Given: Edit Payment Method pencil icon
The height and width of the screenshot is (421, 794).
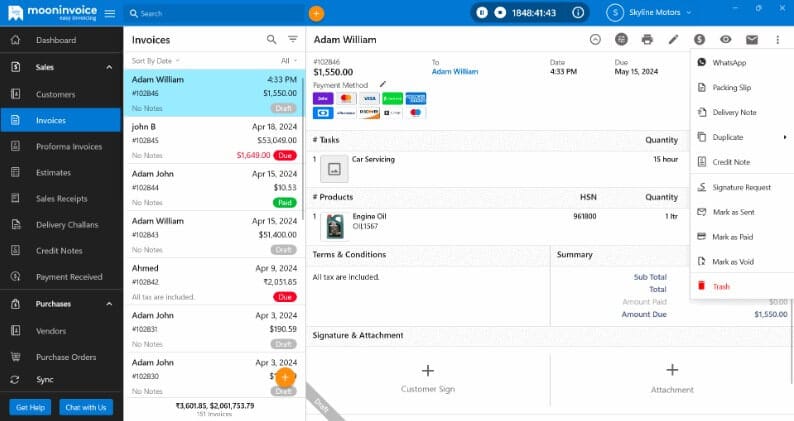Looking at the screenshot, I should tap(383, 84).
